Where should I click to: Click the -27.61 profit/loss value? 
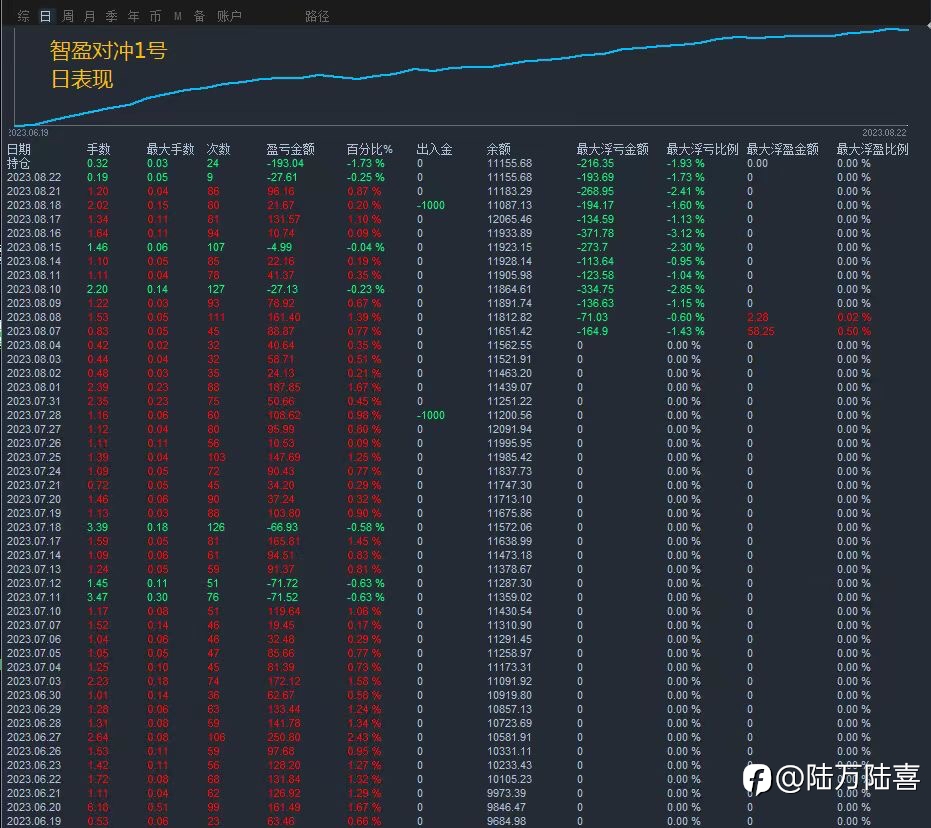tap(282, 177)
